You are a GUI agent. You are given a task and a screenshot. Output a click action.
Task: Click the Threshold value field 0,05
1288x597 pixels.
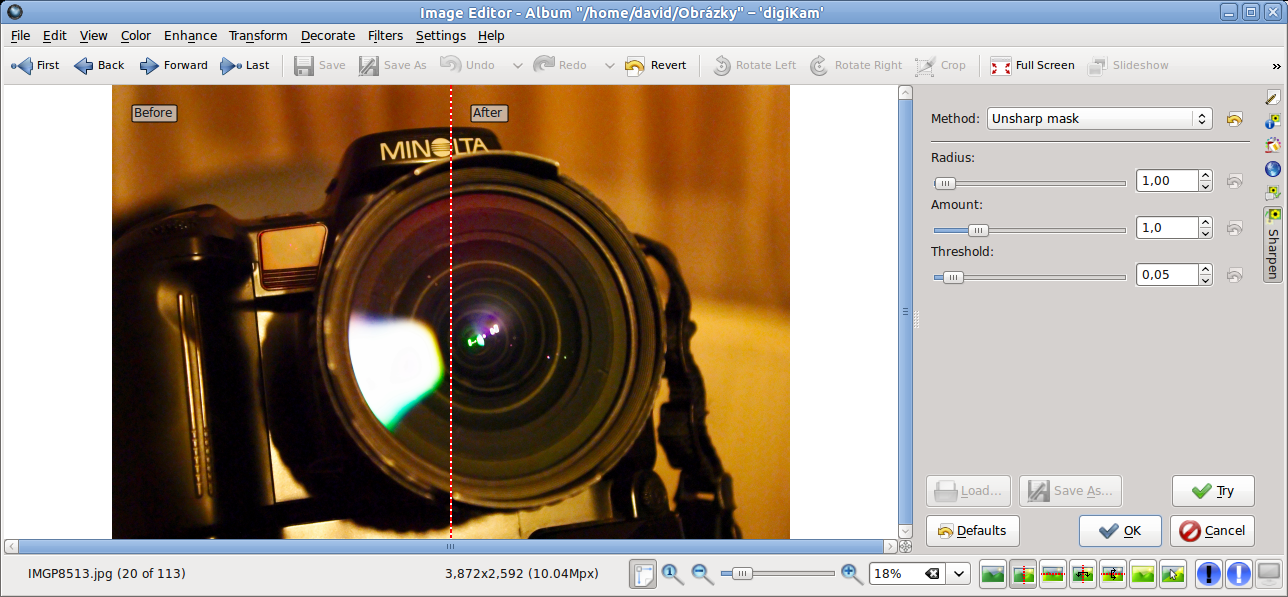1167,275
